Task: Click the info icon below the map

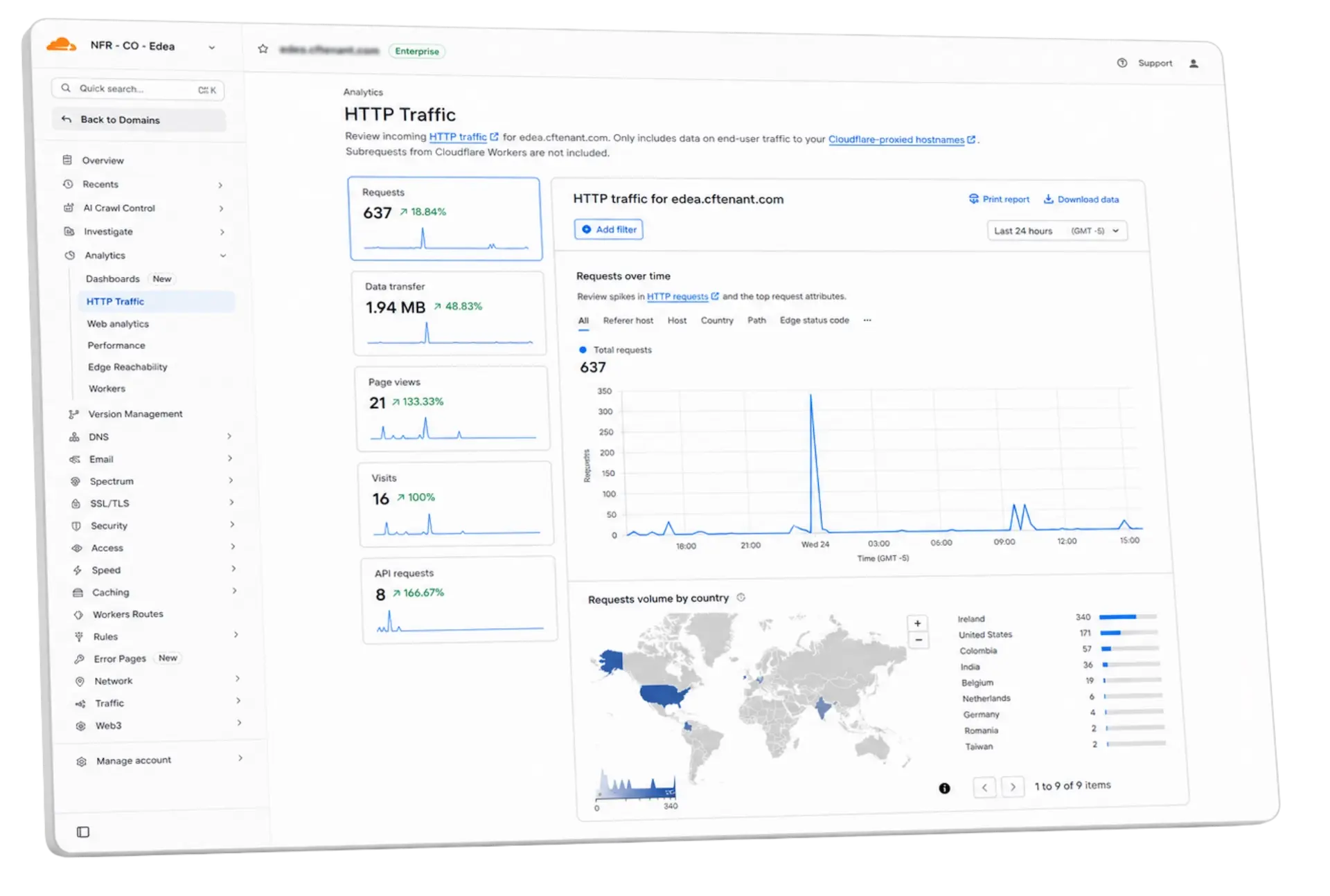Action: tap(944, 788)
